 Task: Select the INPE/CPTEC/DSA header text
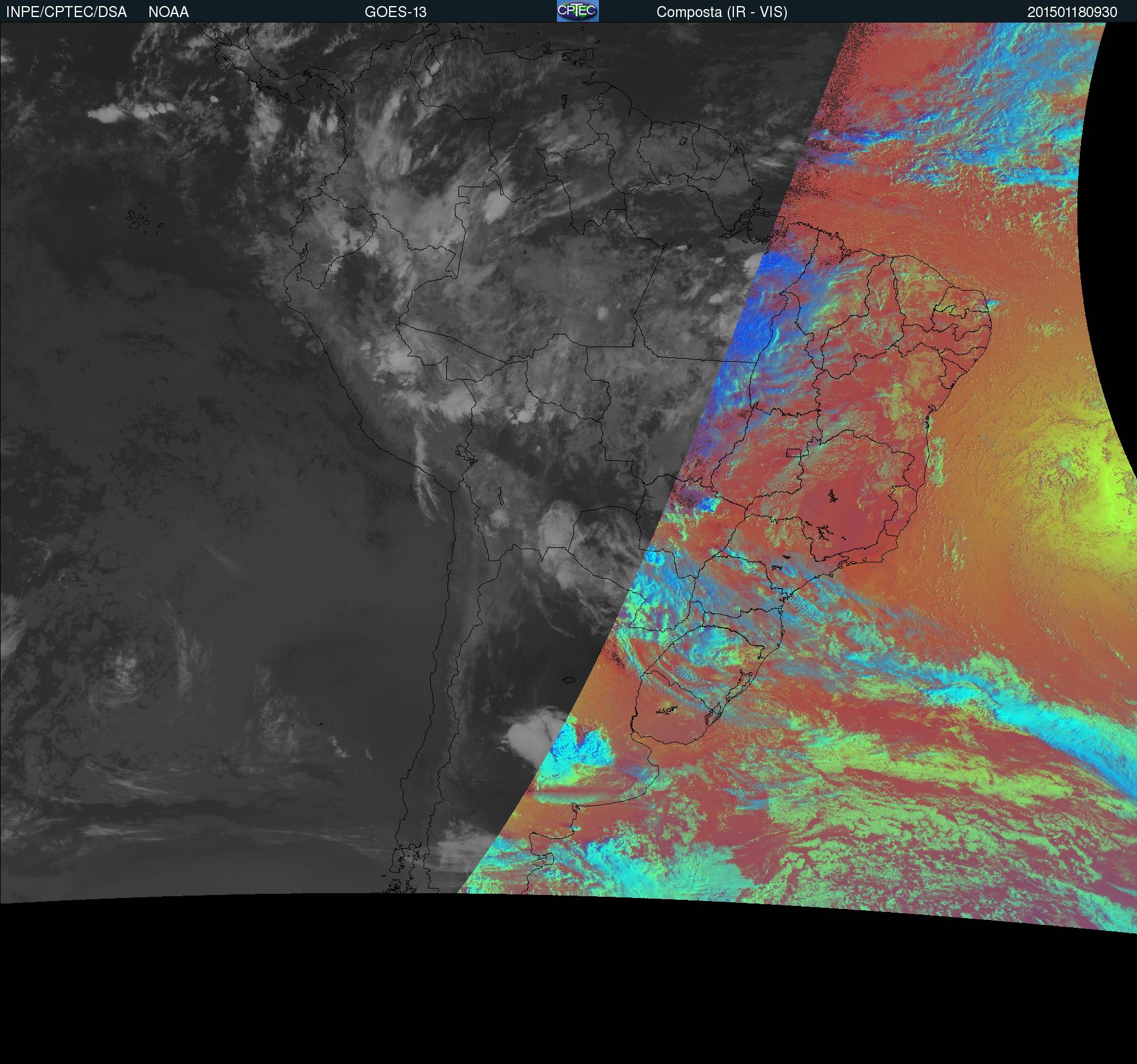66,12
